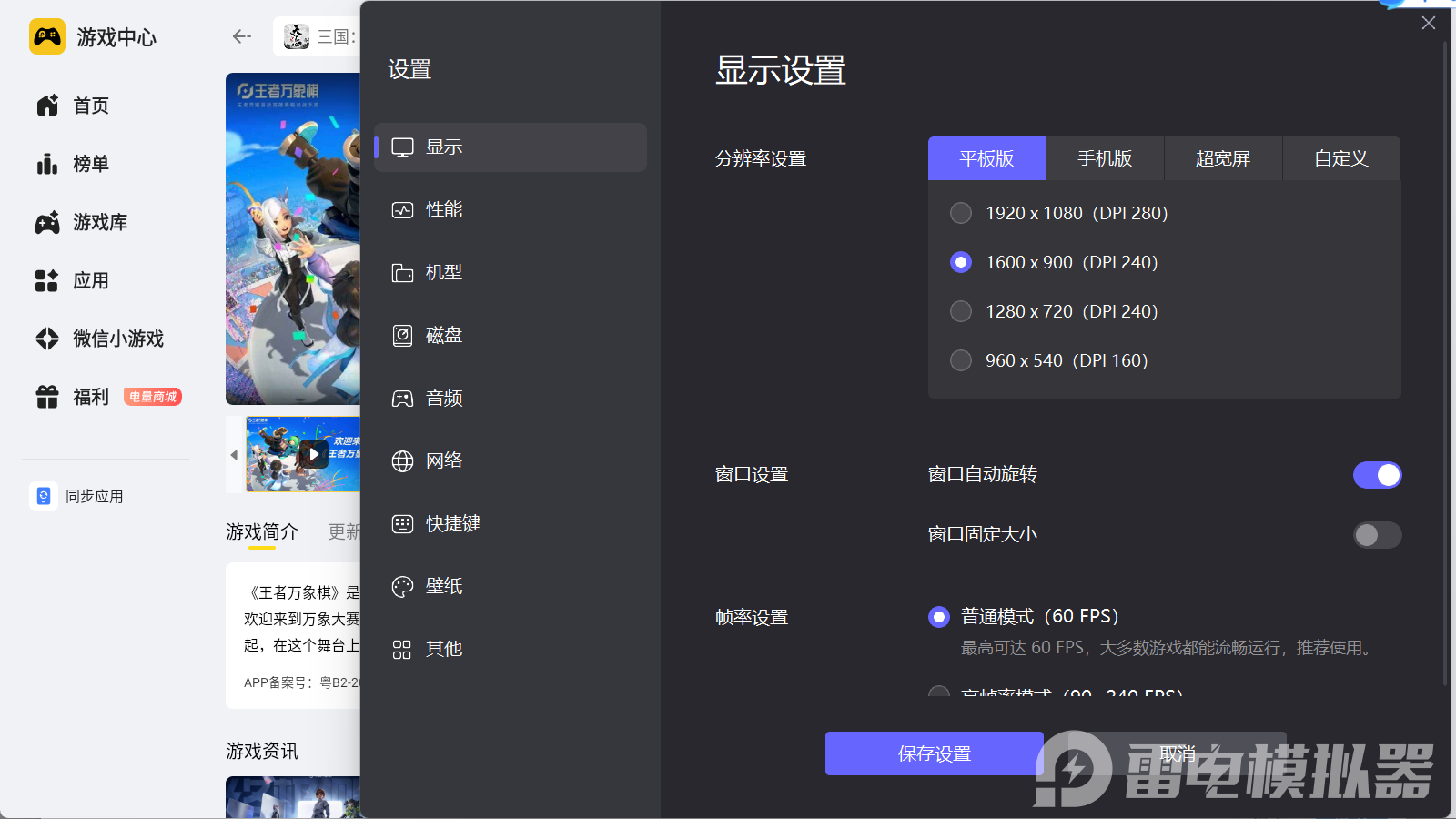Switch to 平板版 resolution tab
This screenshot has height=819, width=1456.
pyautogui.click(x=987, y=158)
